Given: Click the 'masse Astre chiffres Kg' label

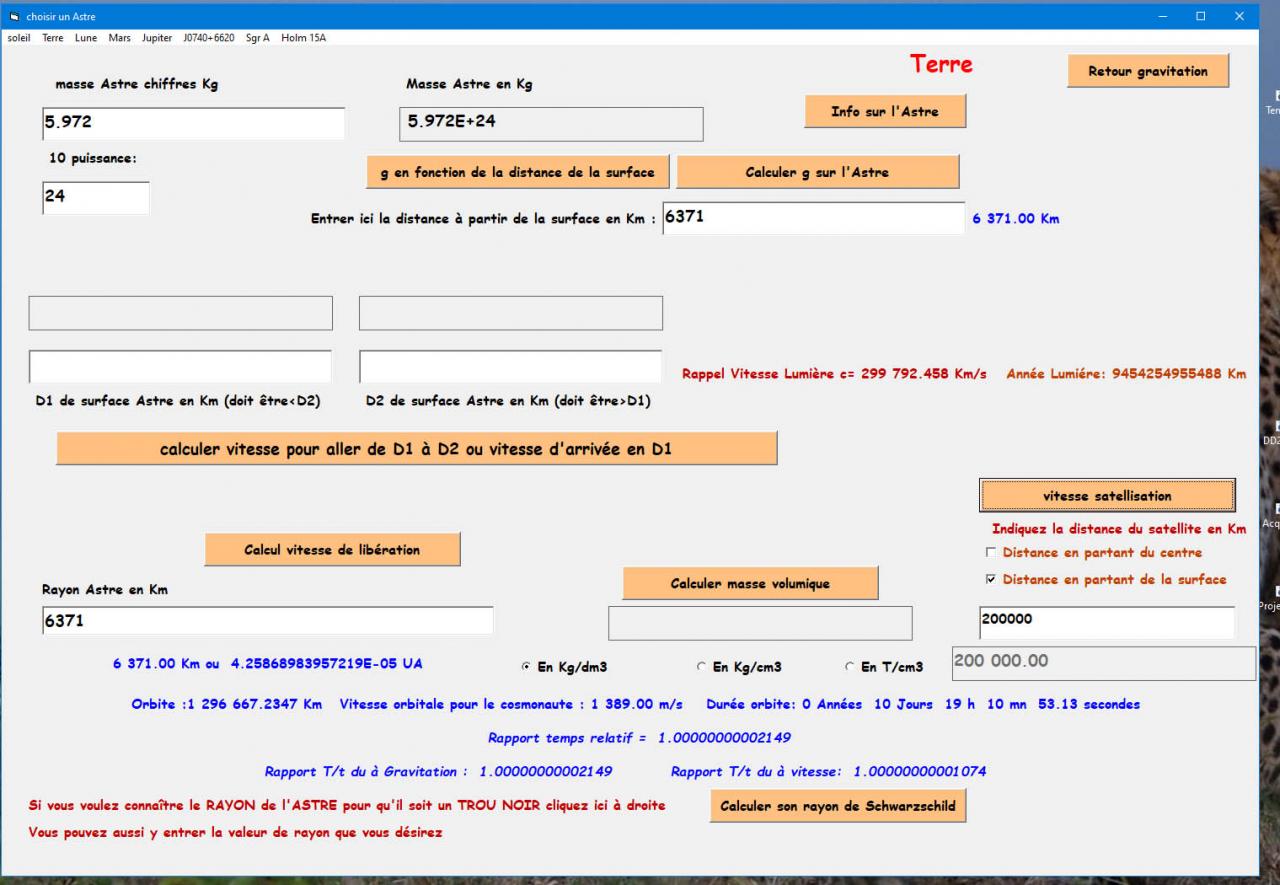Looking at the screenshot, I should point(136,84).
